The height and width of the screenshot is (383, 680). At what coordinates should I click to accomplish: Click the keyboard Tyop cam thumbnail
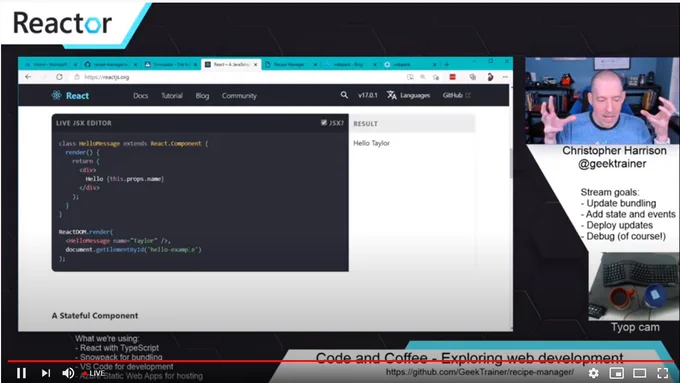tap(634, 286)
